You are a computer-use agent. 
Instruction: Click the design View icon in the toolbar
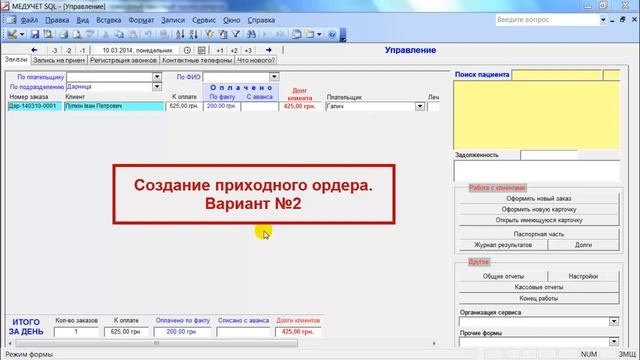[x=12, y=34]
